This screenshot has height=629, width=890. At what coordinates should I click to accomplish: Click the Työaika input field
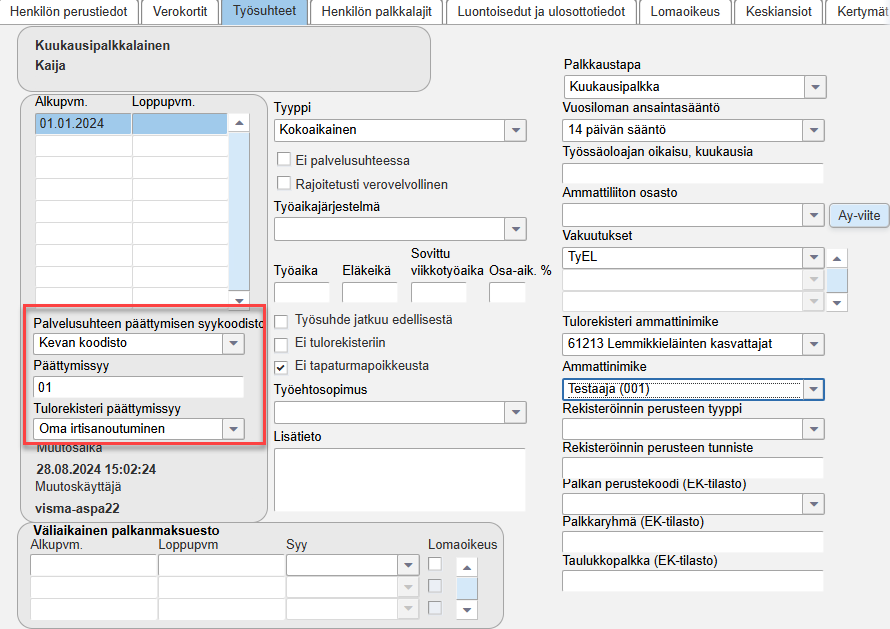pos(301,292)
